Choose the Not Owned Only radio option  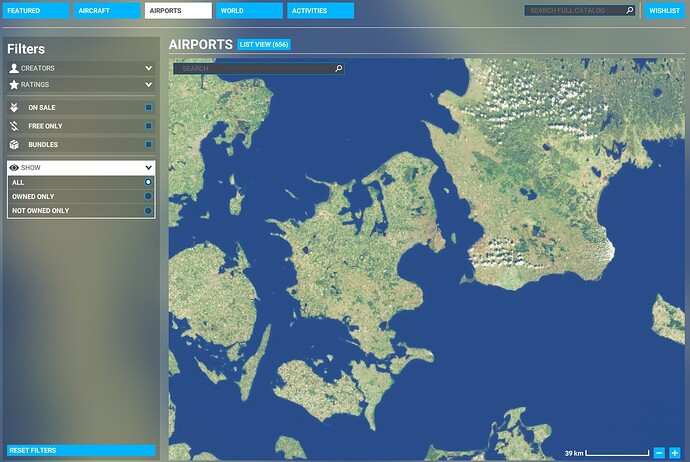click(x=148, y=211)
